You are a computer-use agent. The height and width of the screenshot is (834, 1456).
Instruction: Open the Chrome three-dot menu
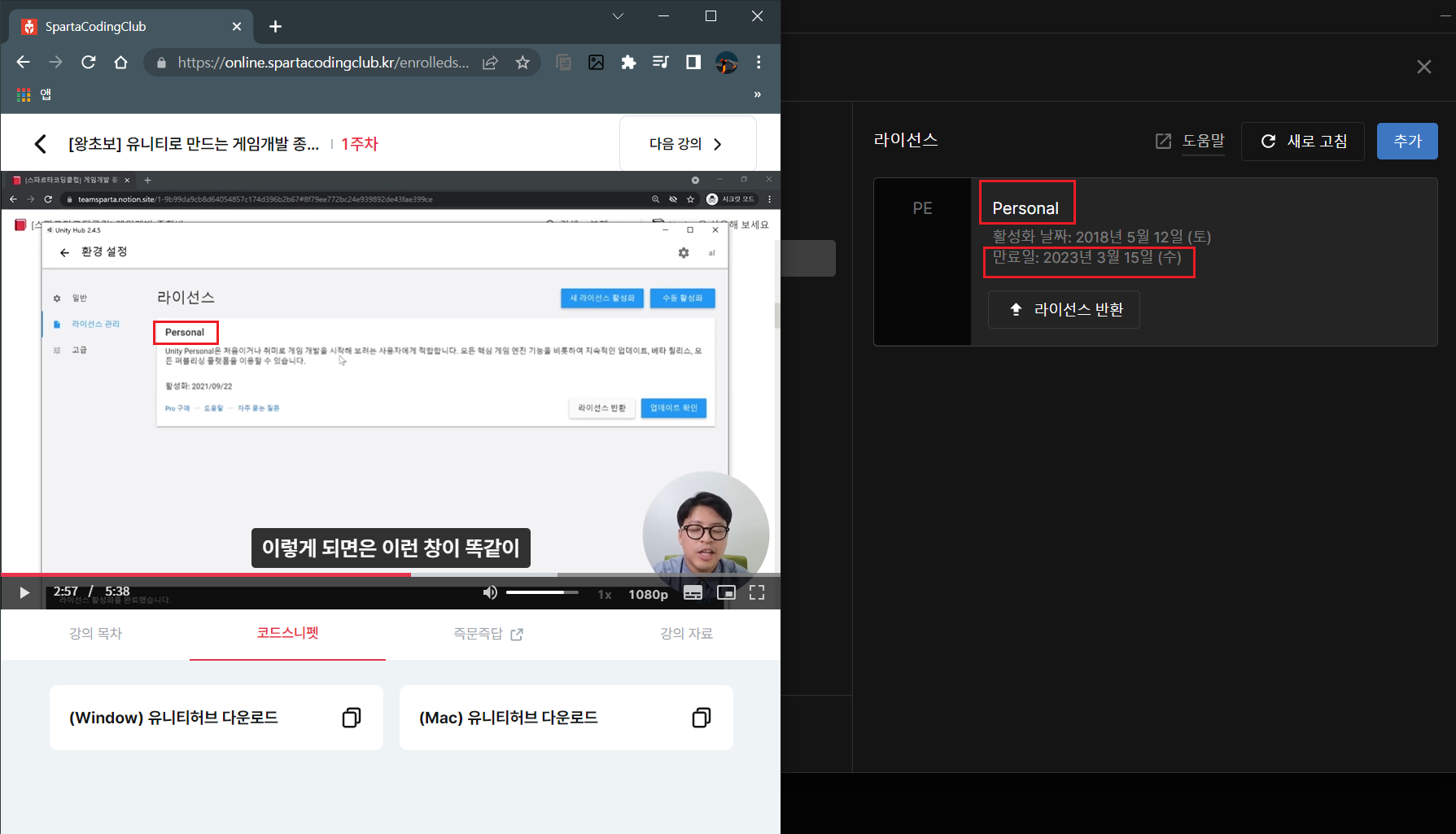pos(759,63)
